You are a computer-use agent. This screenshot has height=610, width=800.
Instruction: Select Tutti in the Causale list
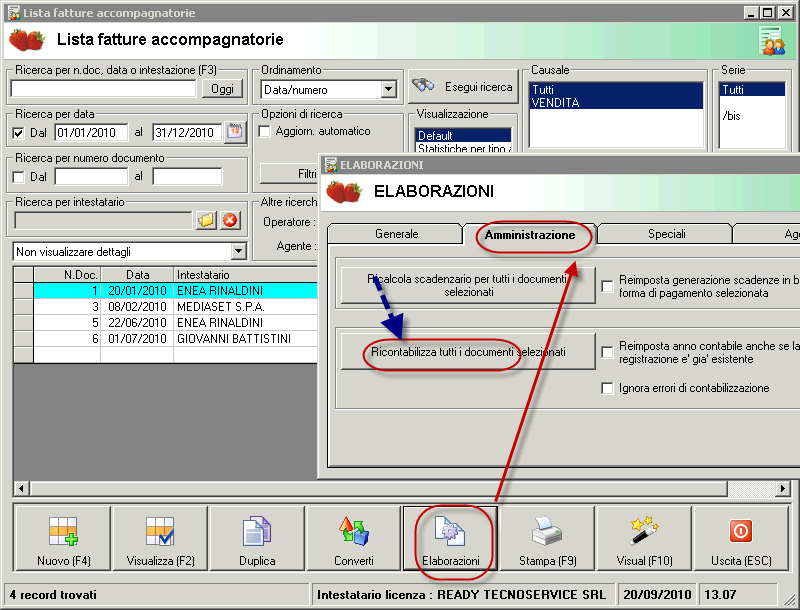[616, 90]
